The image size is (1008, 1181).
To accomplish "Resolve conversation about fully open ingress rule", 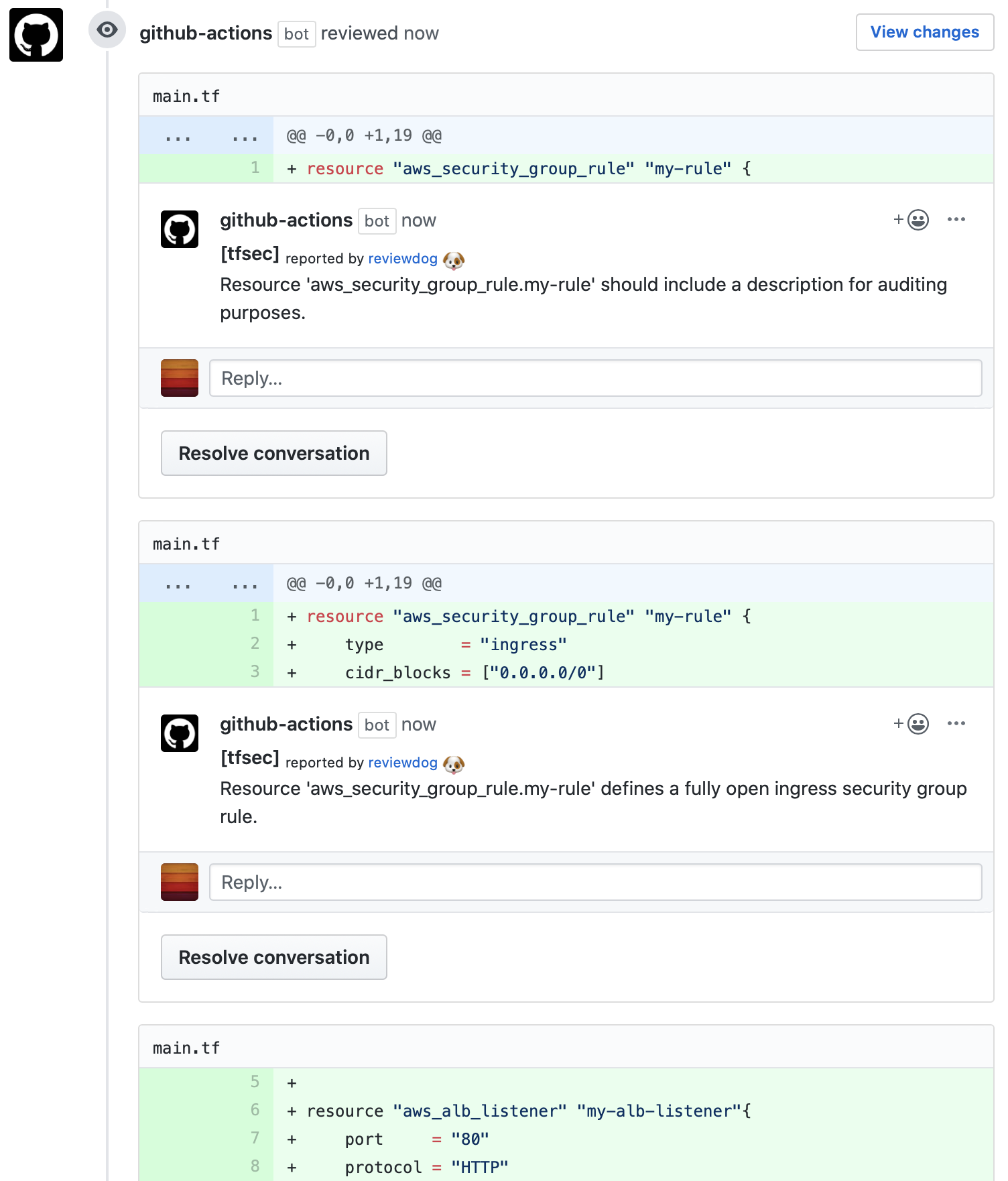I will pos(274,957).
